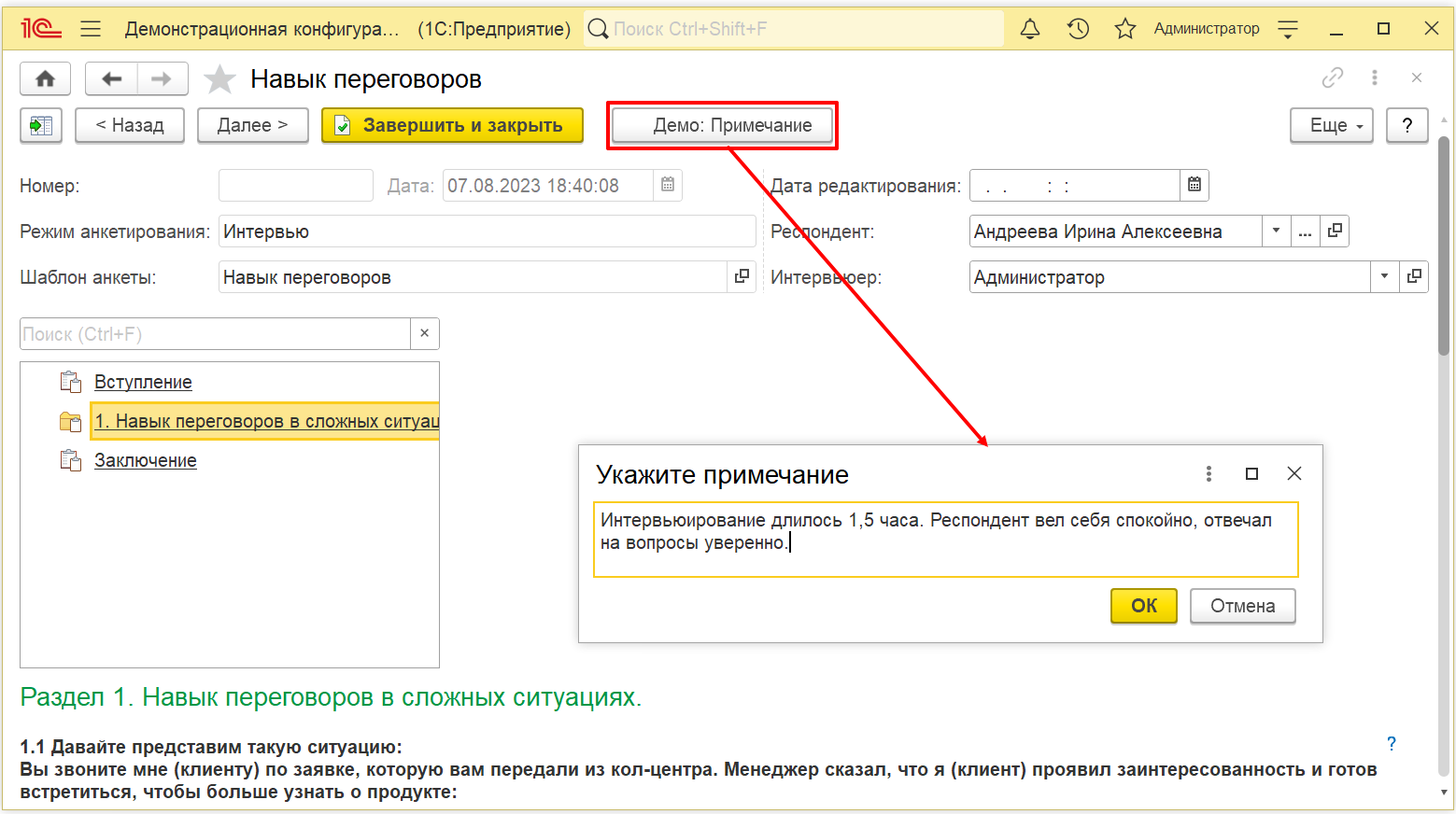Confirm note with OK button
The height and width of the screenshot is (814, 1456).
pos(1144,606)
